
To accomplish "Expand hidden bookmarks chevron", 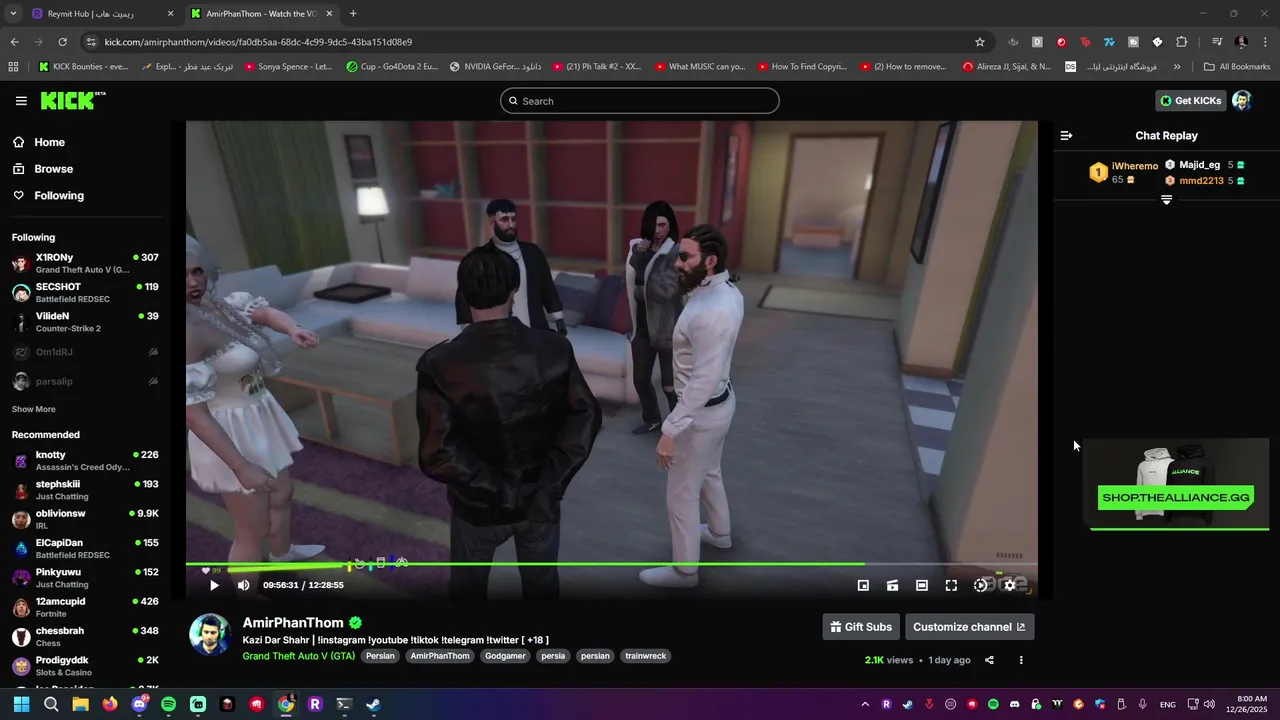I will (1177, 67).
